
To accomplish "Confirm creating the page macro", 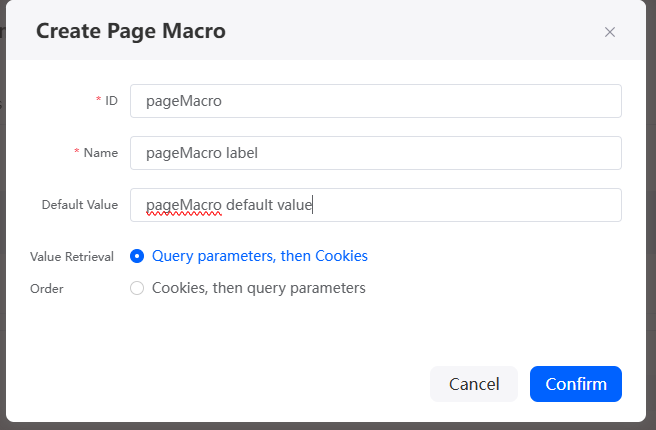I will coord(576,384).
